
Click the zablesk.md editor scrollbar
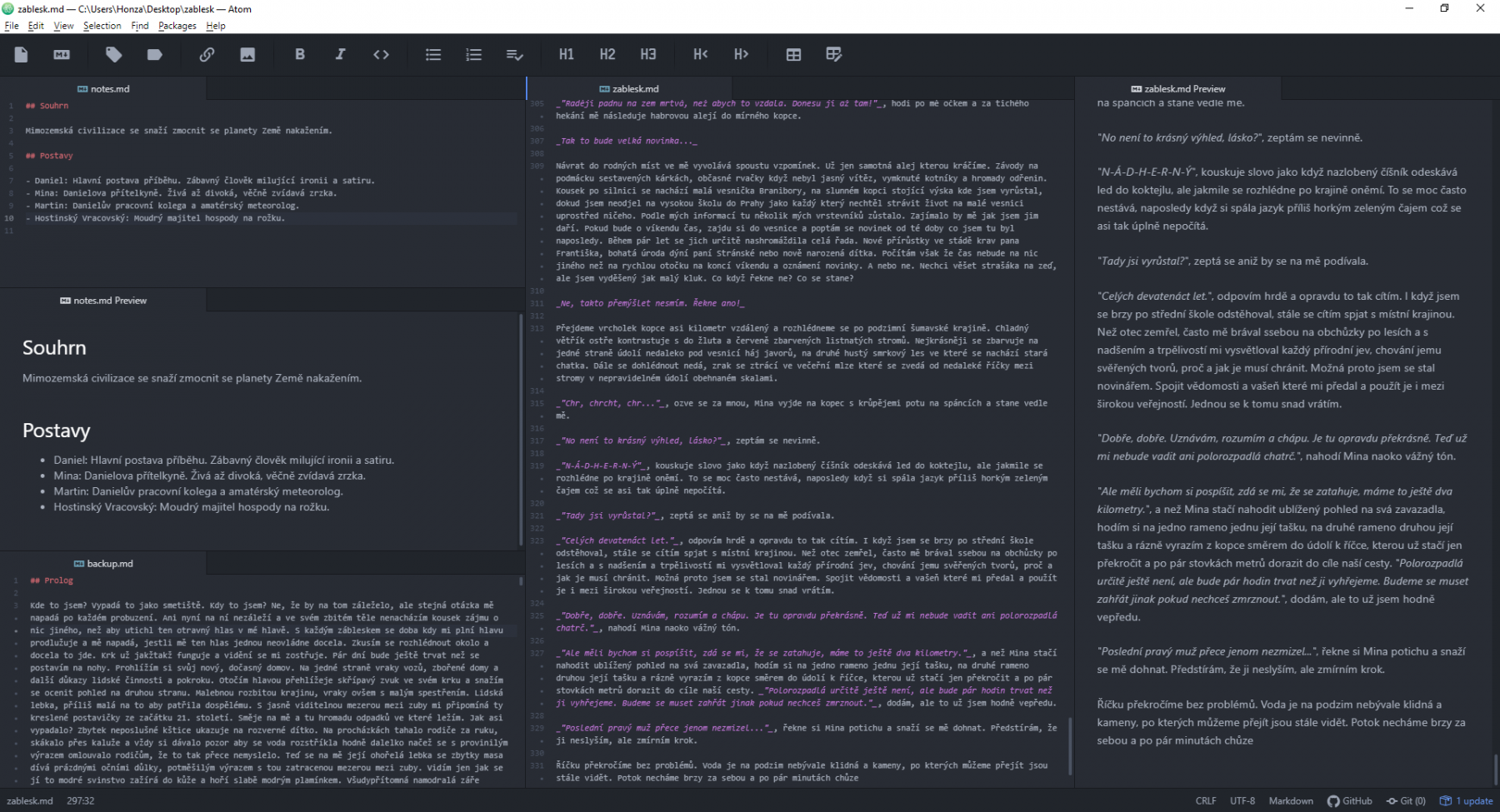pyautogui.click(x=1070, y=745)
